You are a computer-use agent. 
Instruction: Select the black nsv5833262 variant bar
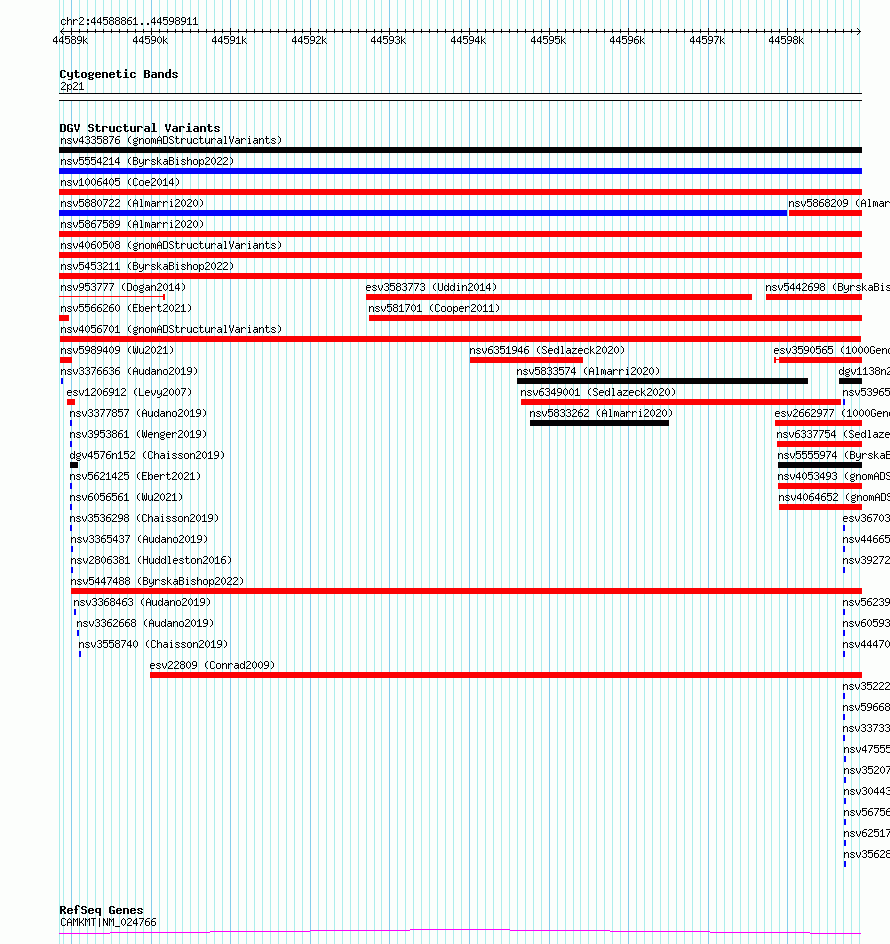tap(599, 423)
